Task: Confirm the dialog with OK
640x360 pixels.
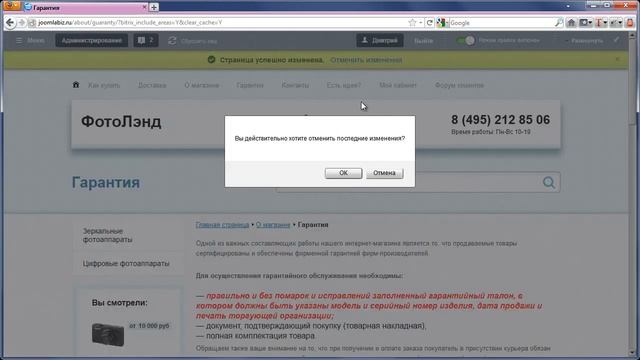Action: click(x=343, y=173)
